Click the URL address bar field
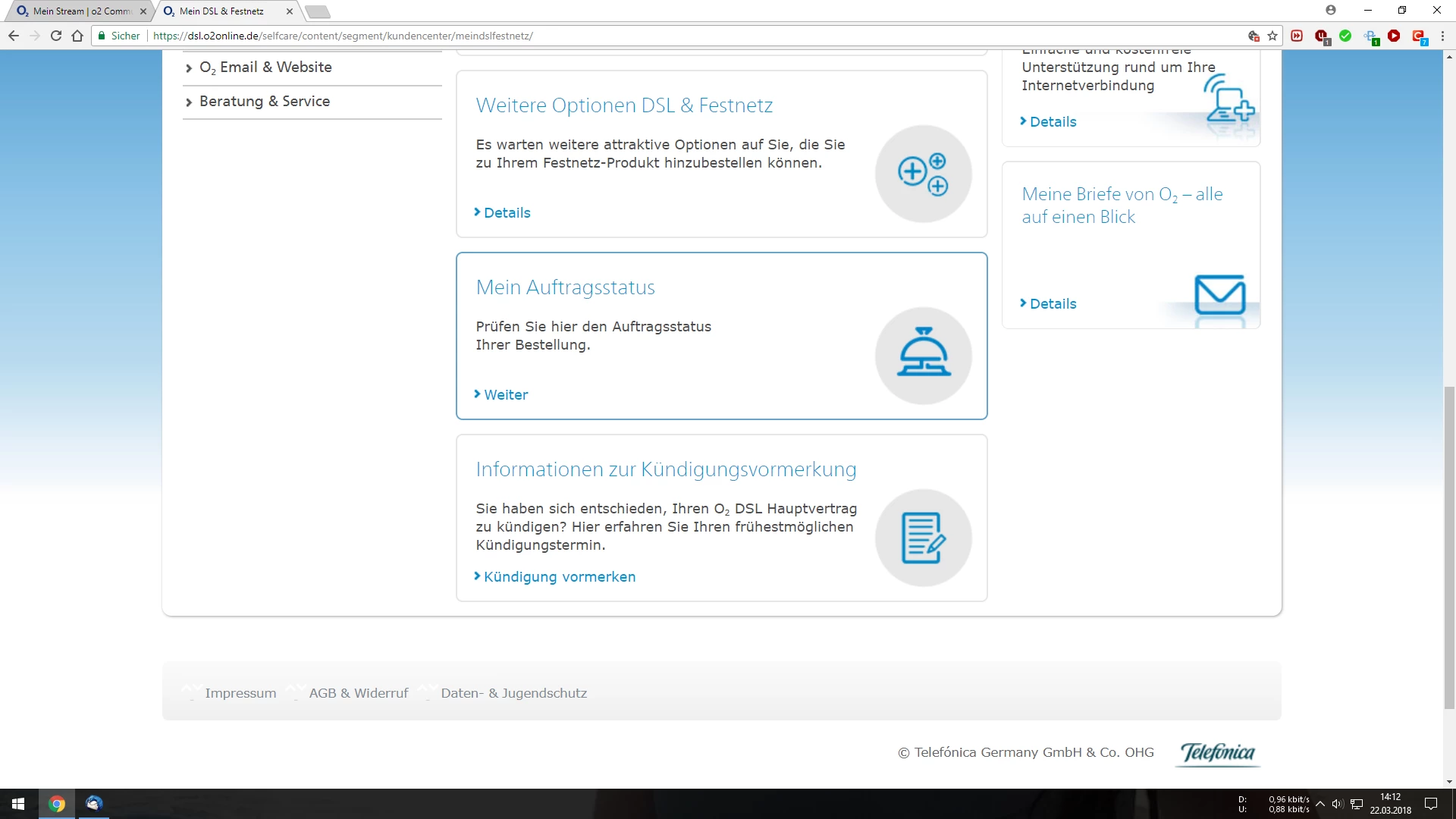This screenshot has height=819, width=1456. click(x=682, y=36)
